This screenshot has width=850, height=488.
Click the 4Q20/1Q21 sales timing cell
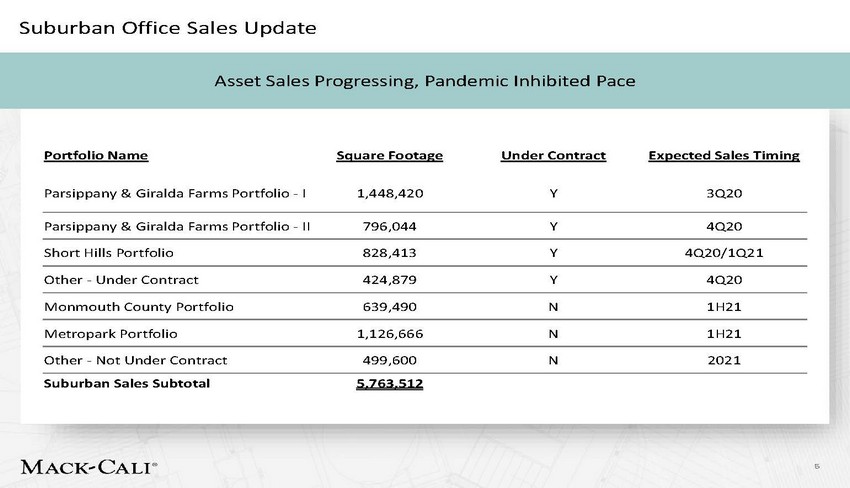(x=723, y=253)
